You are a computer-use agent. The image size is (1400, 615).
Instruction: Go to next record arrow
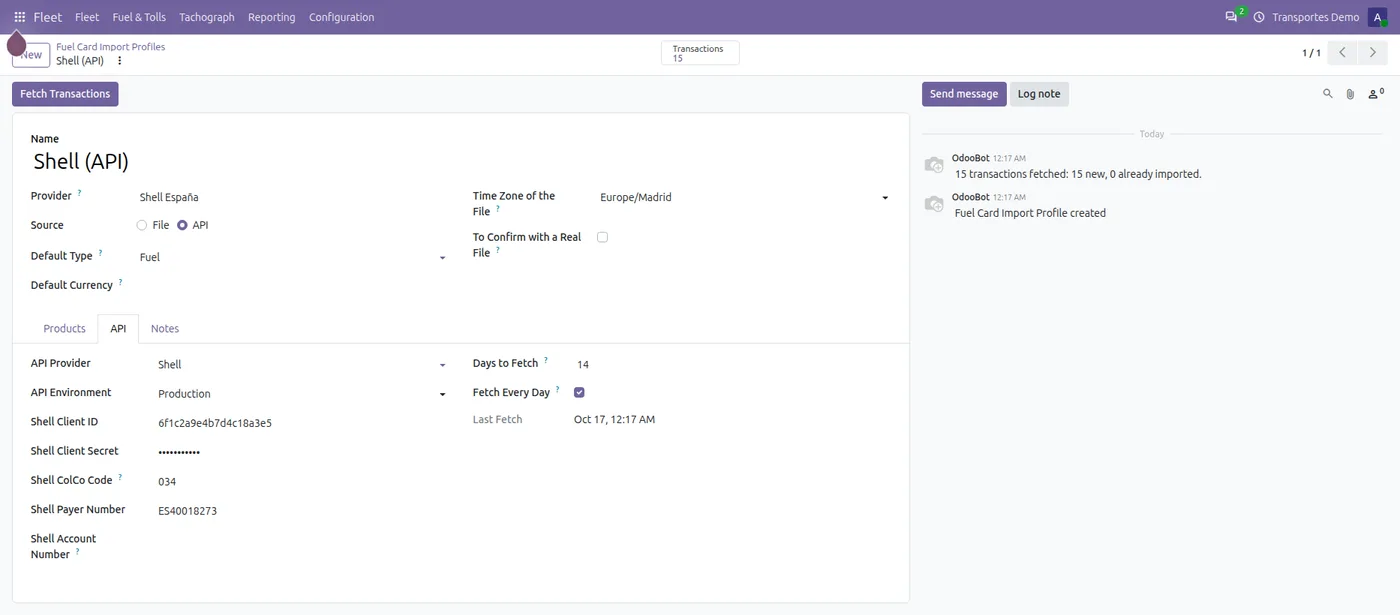coord(1373,53)
